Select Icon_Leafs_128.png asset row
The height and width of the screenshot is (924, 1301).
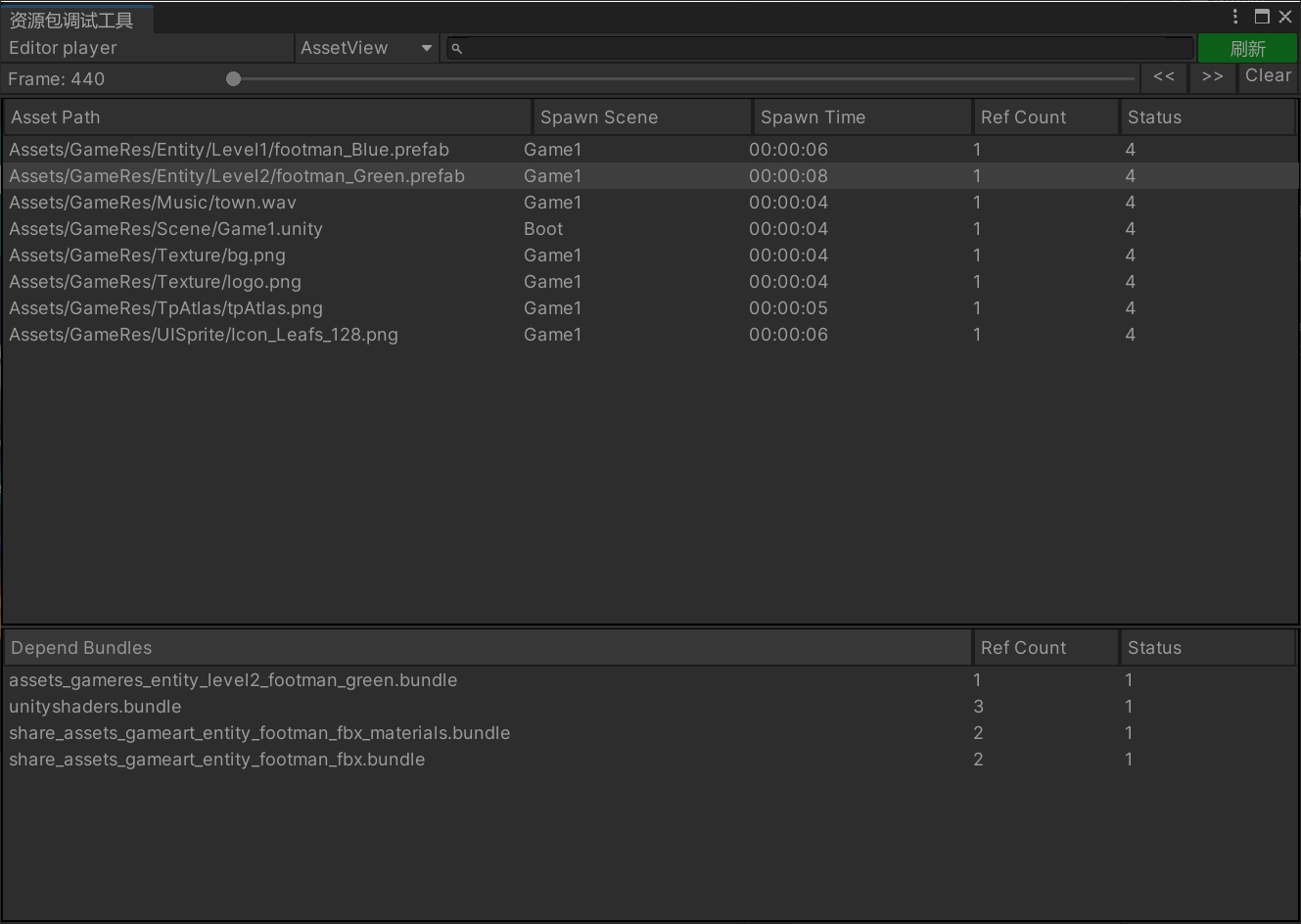[650, 335]
